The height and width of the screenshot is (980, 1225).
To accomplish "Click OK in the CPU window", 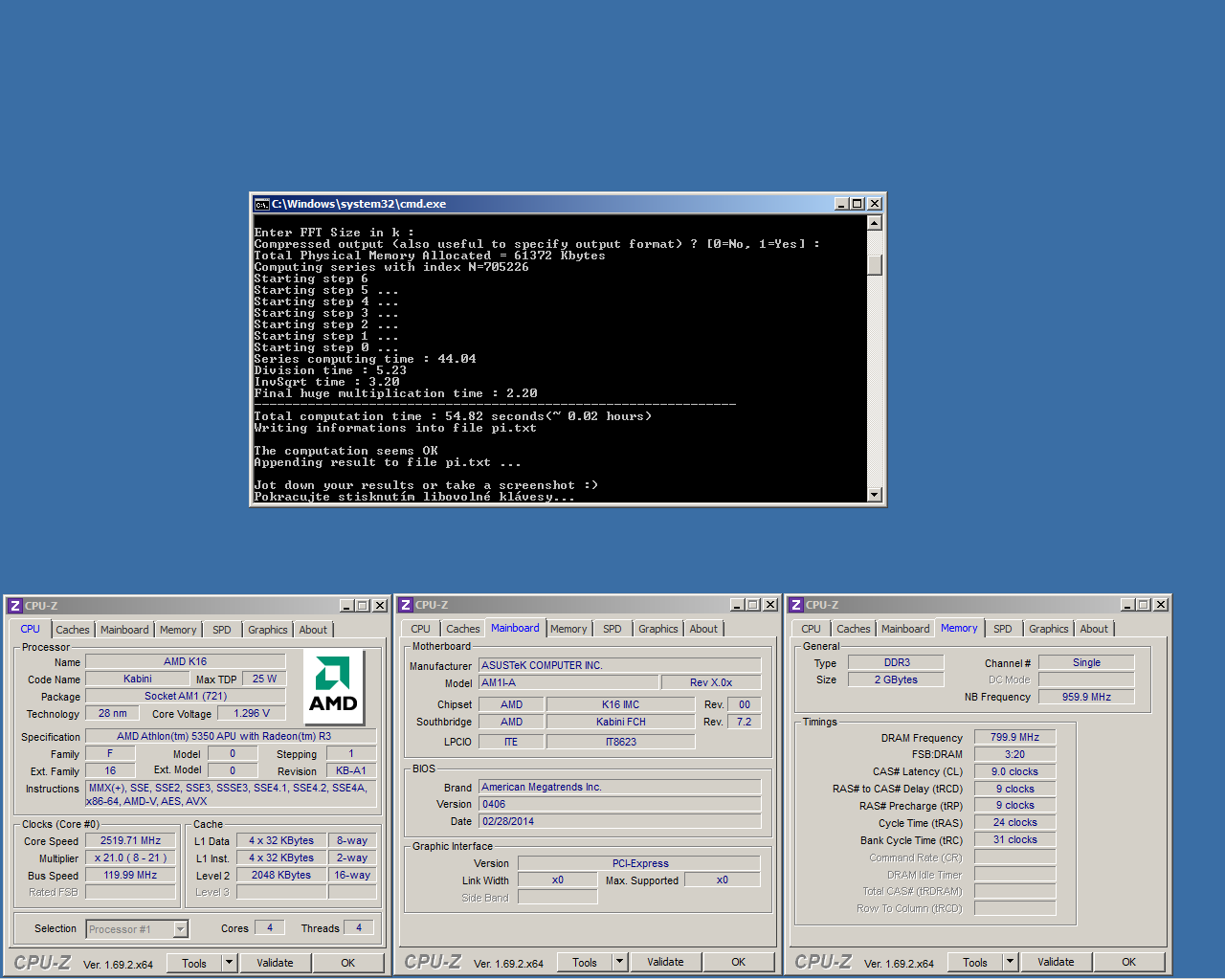I will pyautogui.click(x=348, y=963).
